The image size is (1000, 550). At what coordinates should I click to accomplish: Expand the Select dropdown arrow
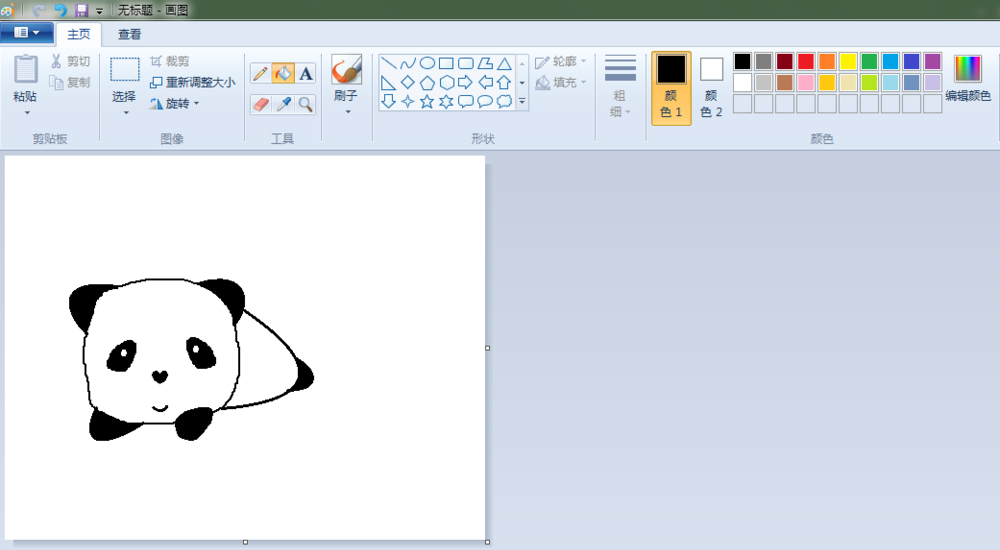[x=126, y=113]
